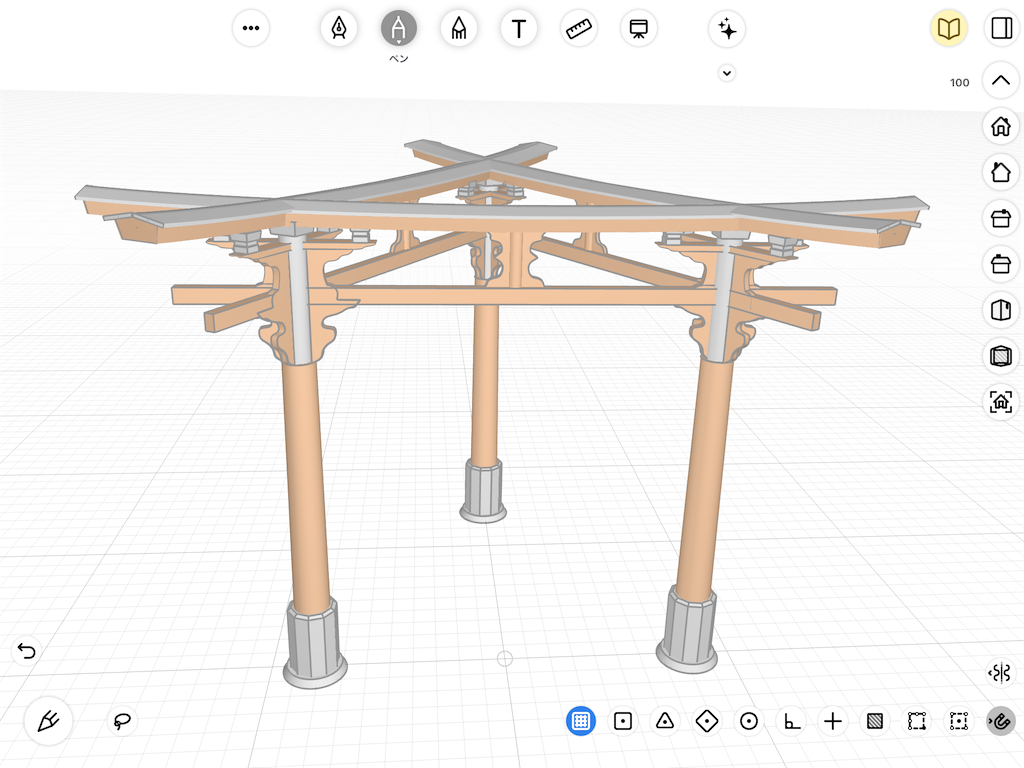1024x768 pixels.
Task: Select the side view cube icon
Action: click(x=1000, y=310)
